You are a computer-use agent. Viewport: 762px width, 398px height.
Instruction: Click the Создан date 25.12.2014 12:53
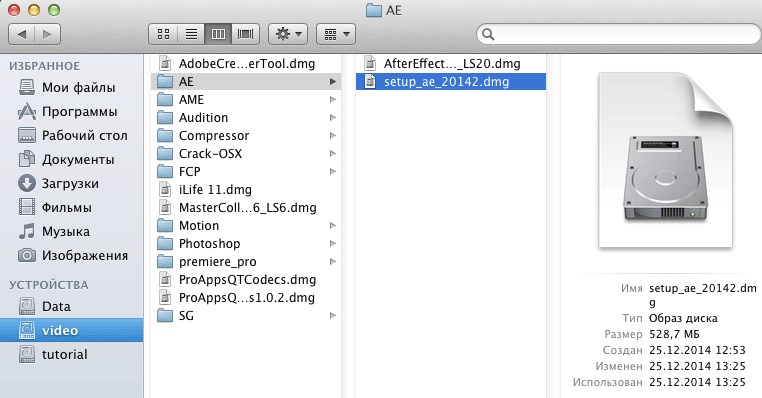click(x=697, y=350)
